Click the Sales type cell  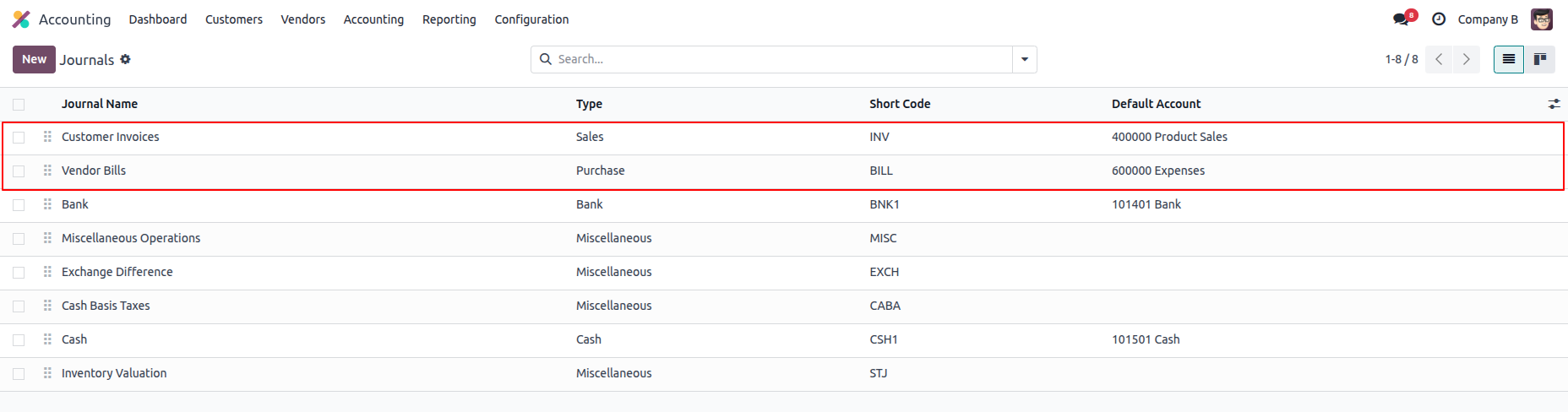[590, 137]
